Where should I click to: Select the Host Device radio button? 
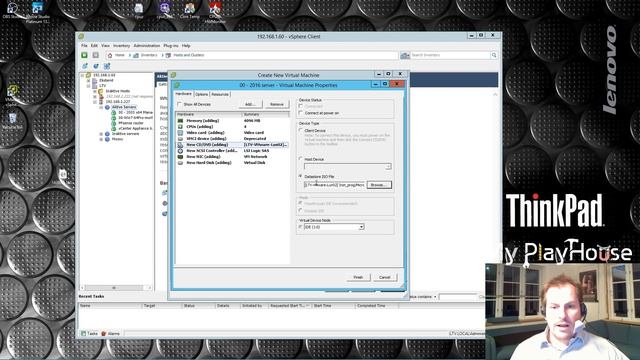301,159
